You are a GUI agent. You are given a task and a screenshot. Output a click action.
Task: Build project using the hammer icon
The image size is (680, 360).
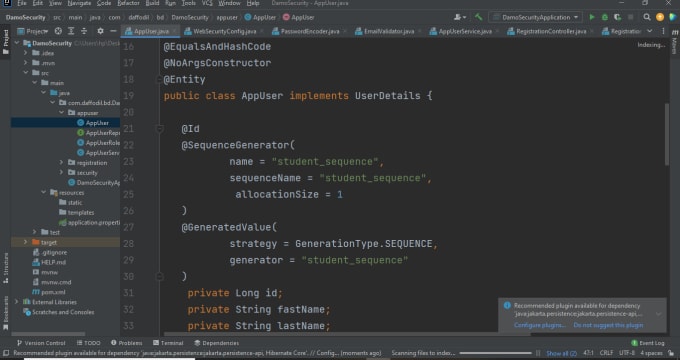478,17
